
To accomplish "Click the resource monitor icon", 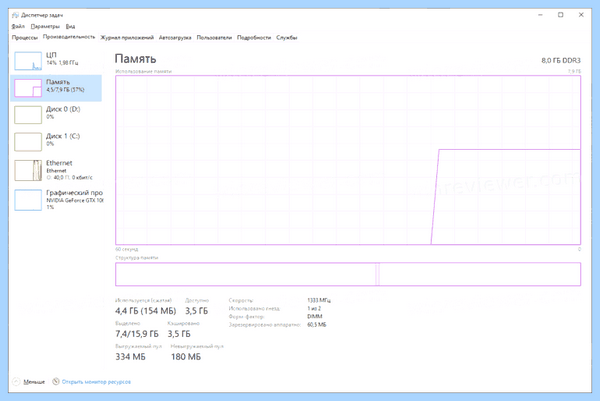I will (56, 381).
